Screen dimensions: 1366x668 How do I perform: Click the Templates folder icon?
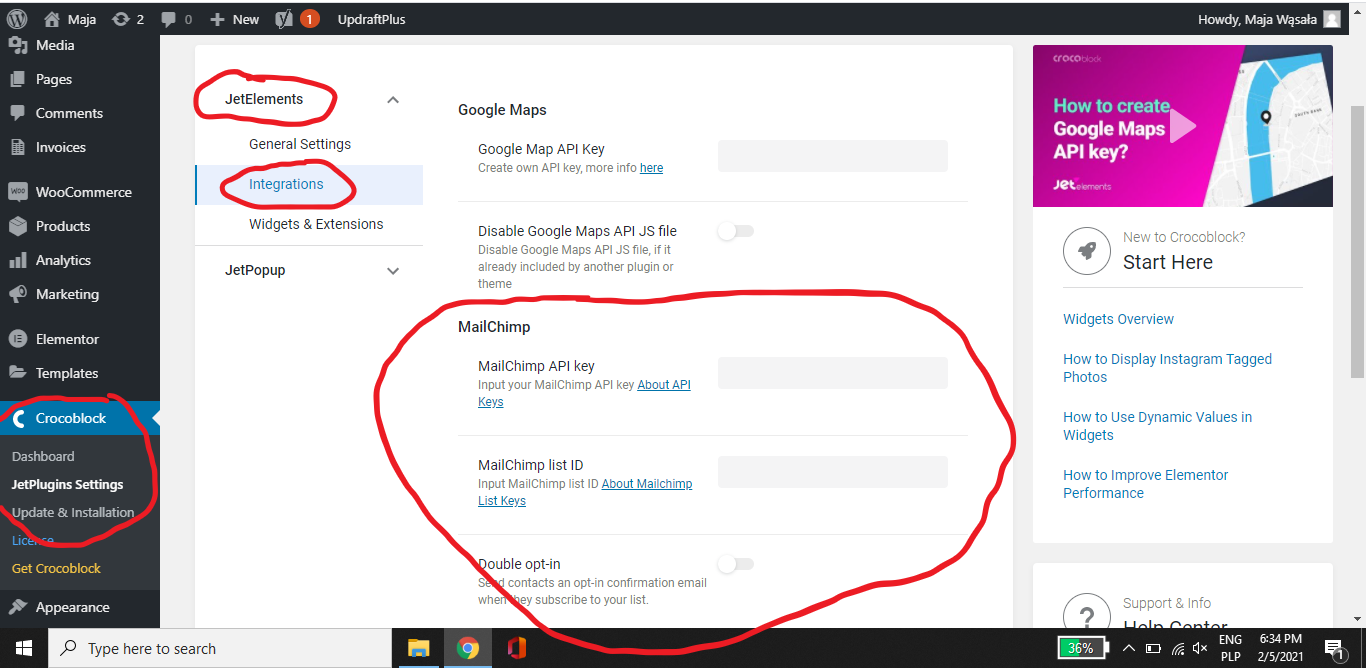(x=18, y=373)
